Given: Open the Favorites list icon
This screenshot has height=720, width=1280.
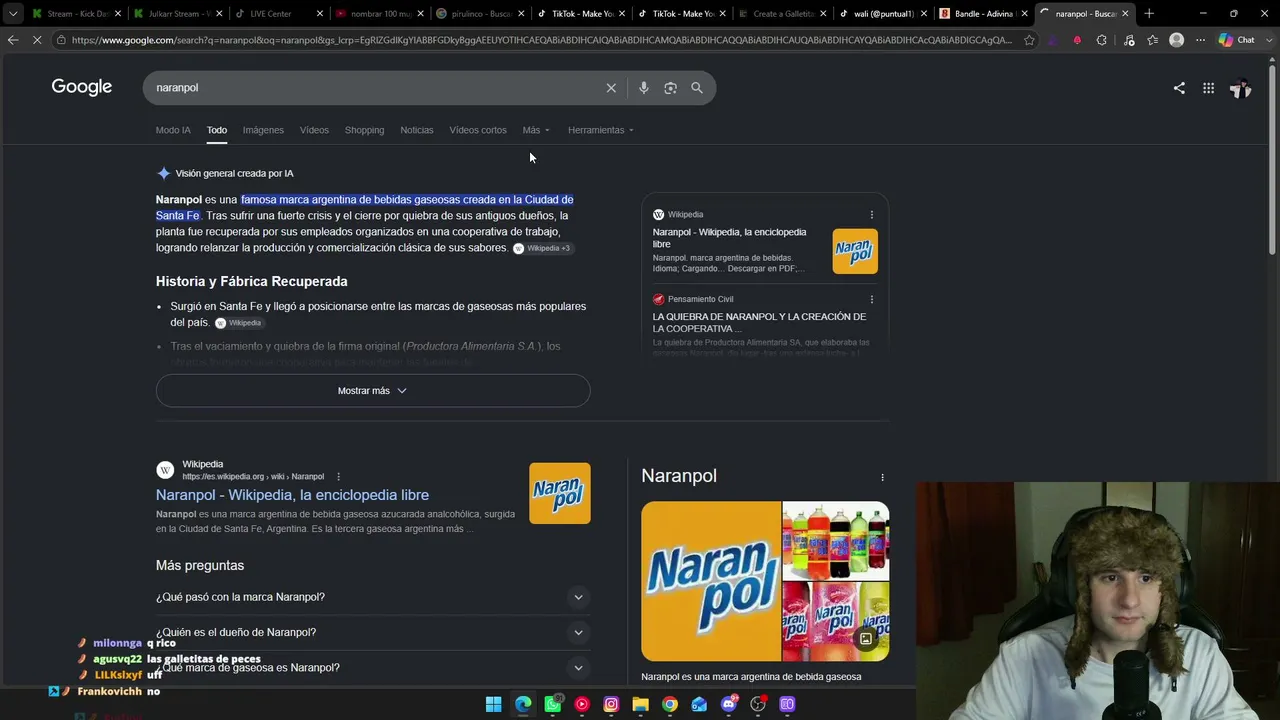Looking at the screenshot, I should (1153, 40).
